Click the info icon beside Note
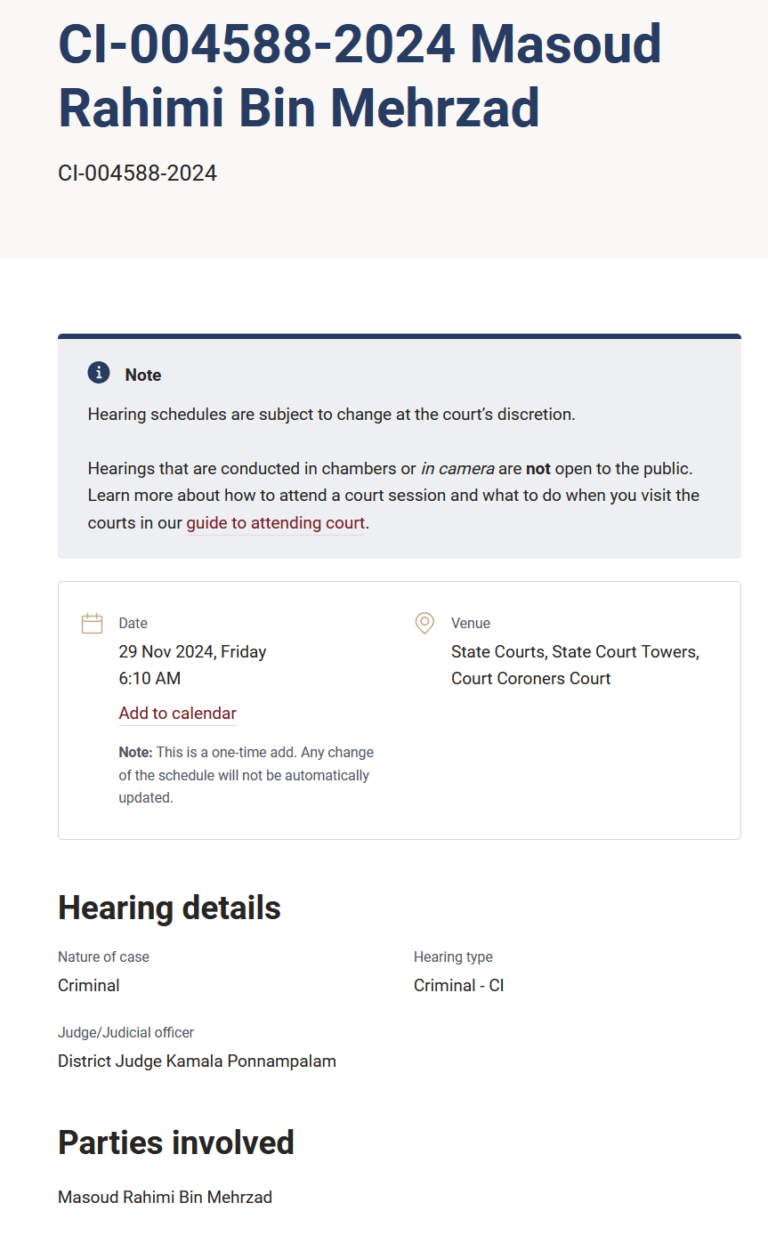The height and width of the screenshot is (1235, 768). pyautogui.click(x=98, y=373)
